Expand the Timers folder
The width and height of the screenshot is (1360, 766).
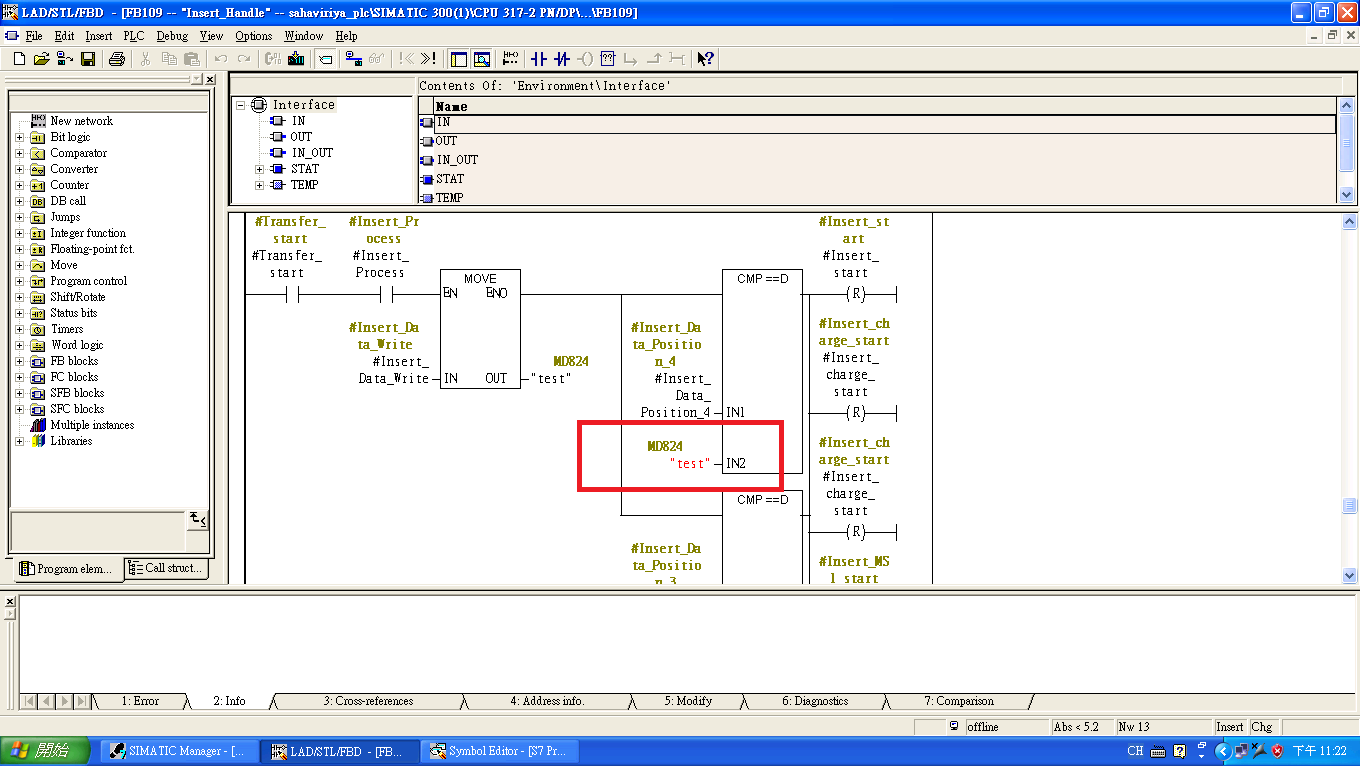pos(19,329)
